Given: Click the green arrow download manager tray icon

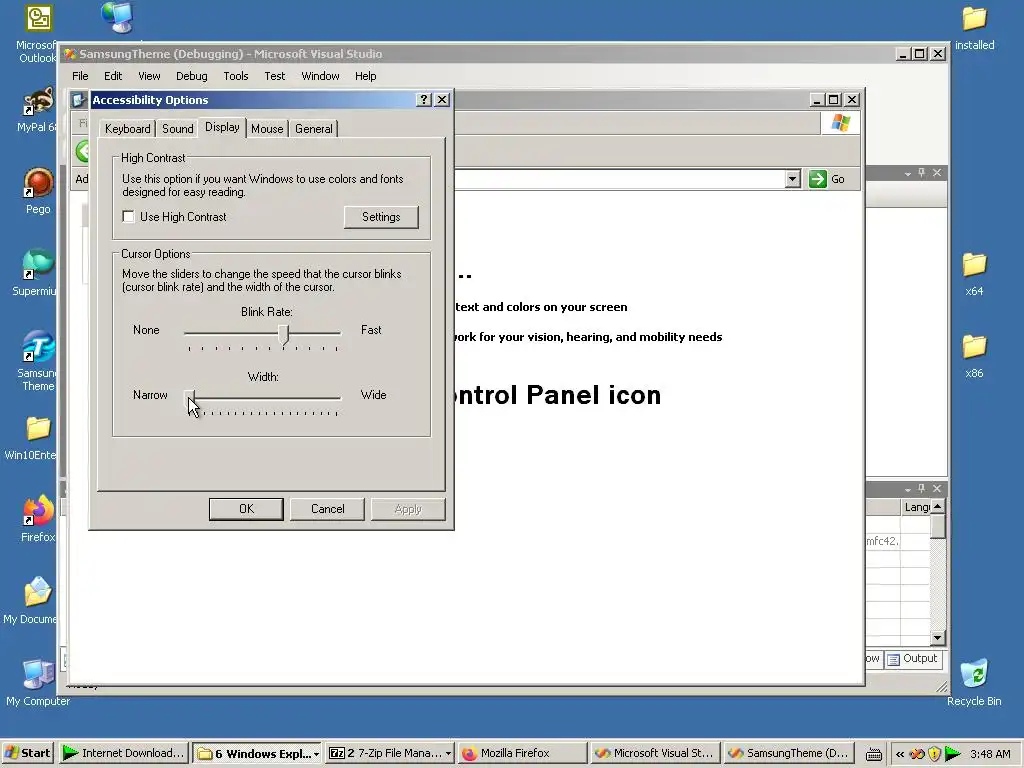Looking at the screenshot, I should tap(953, 754).
